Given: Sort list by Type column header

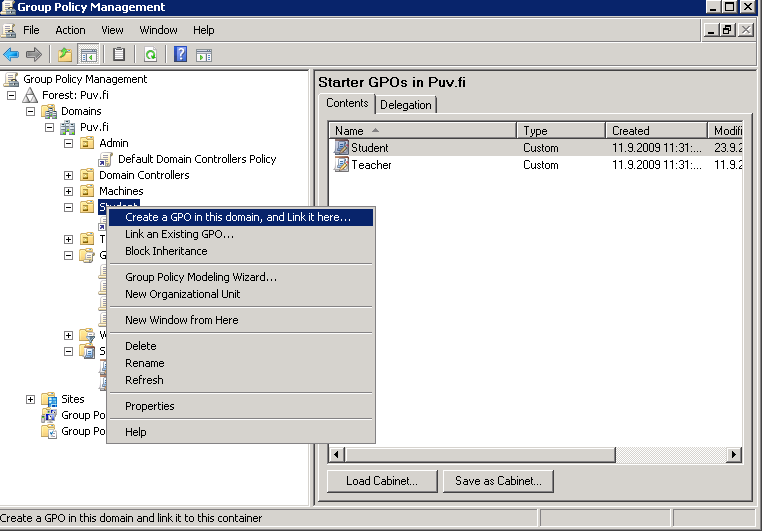Looking at the screenshot, I should coord(561,131).
